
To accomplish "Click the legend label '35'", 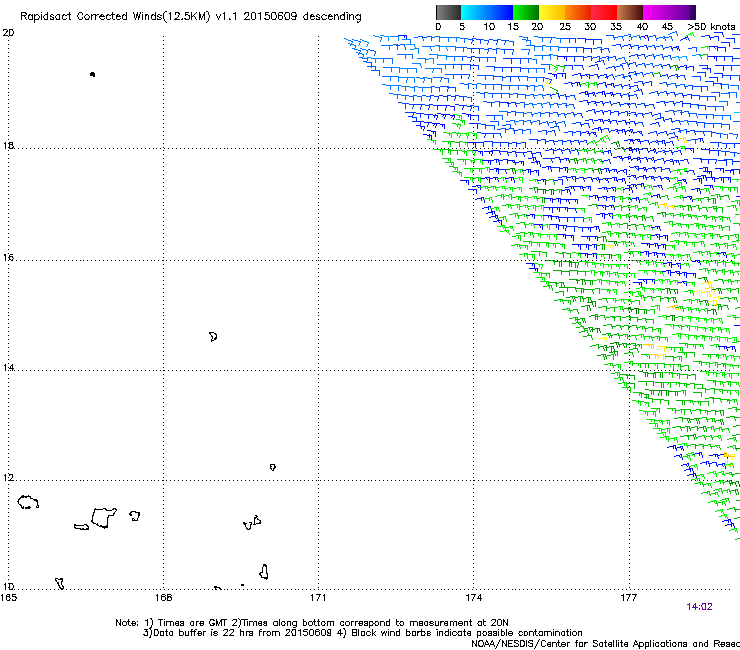I will (x=616, y=27).
